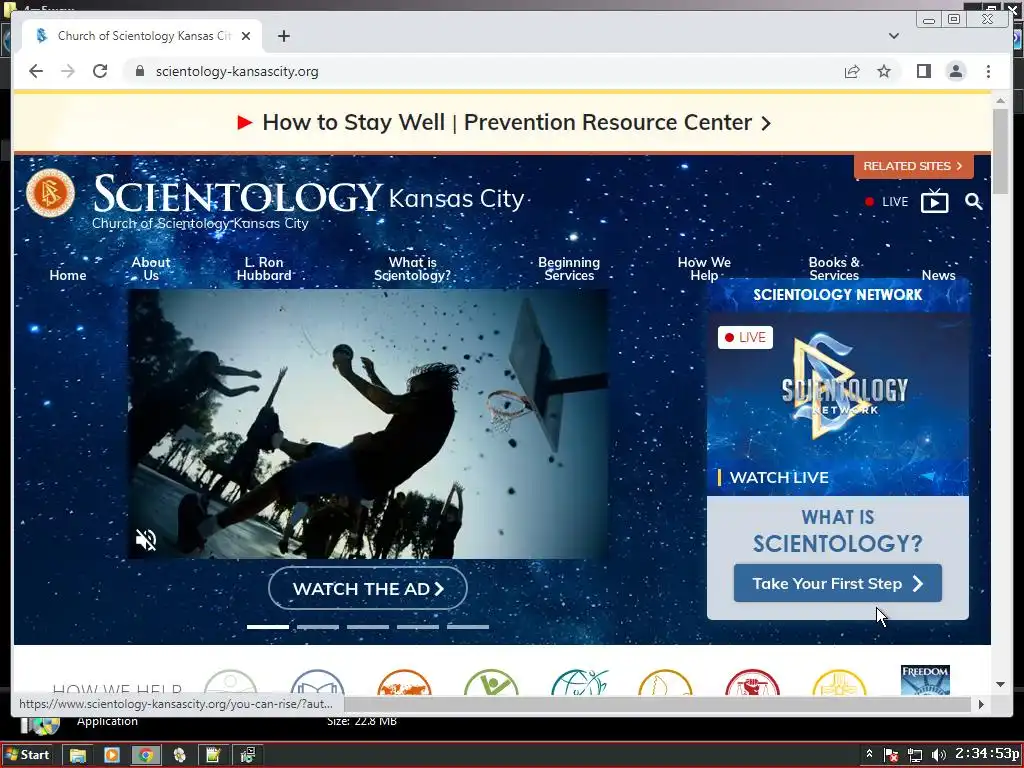Share this page icon in address bar
Image resolution: width=1024 pixels, height=768 pixels.
click(x=852, y=71)
